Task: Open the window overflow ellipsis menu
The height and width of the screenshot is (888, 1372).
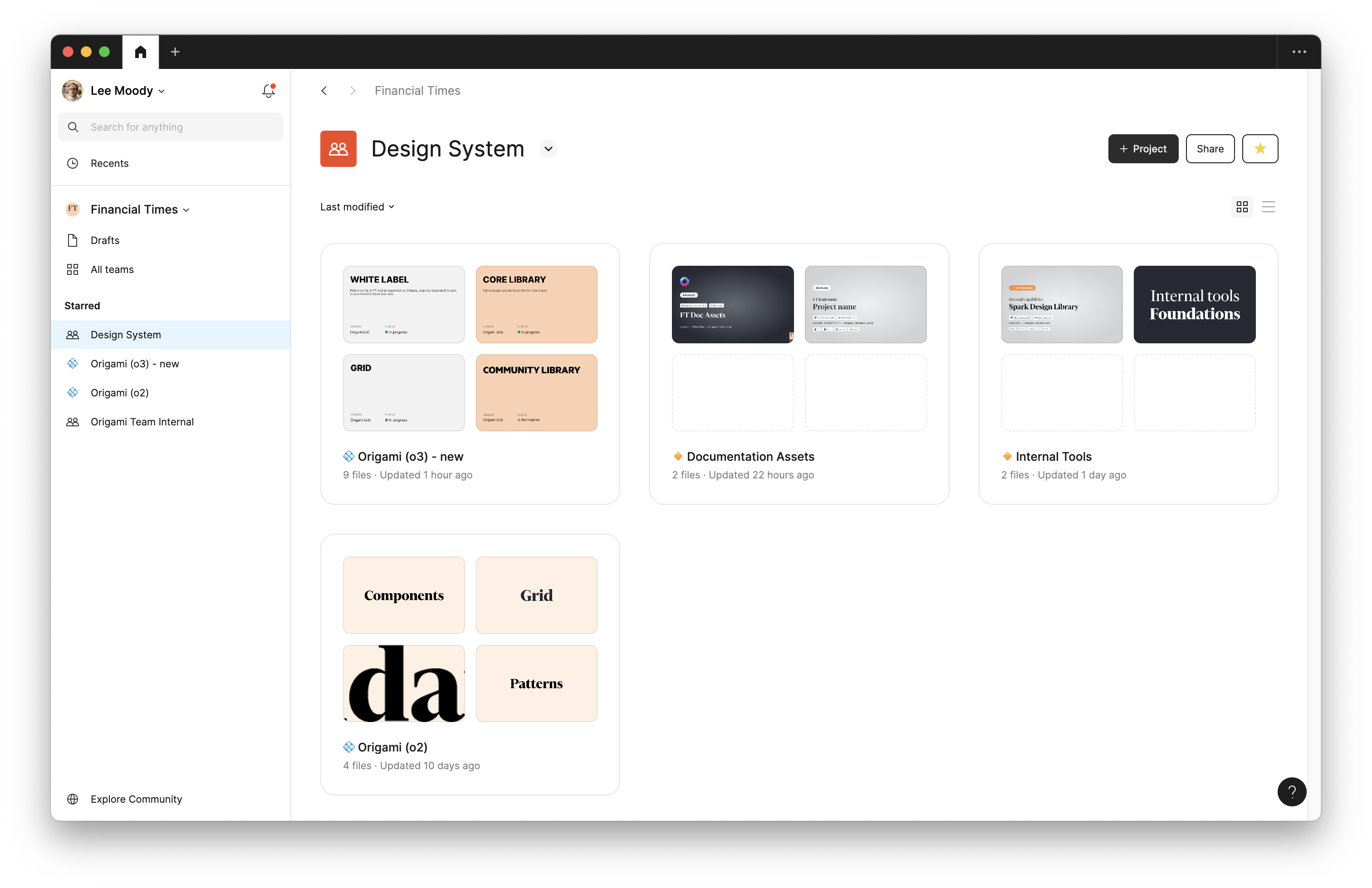Action: pos(1299,52)
